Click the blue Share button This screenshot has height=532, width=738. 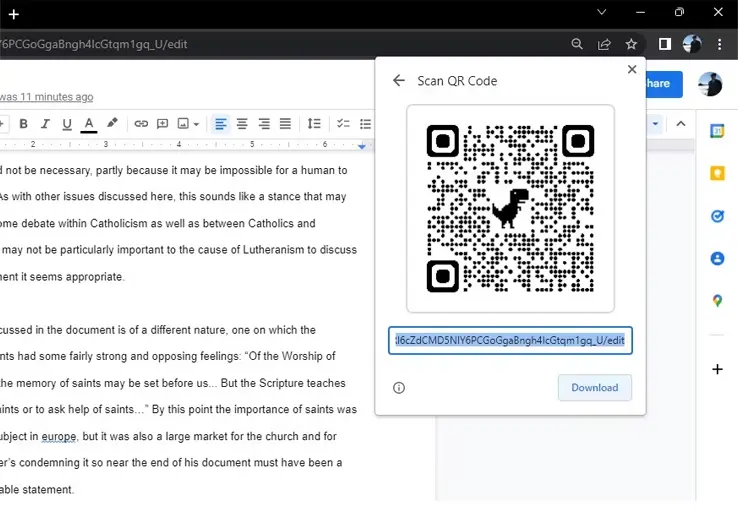(664, 84)
